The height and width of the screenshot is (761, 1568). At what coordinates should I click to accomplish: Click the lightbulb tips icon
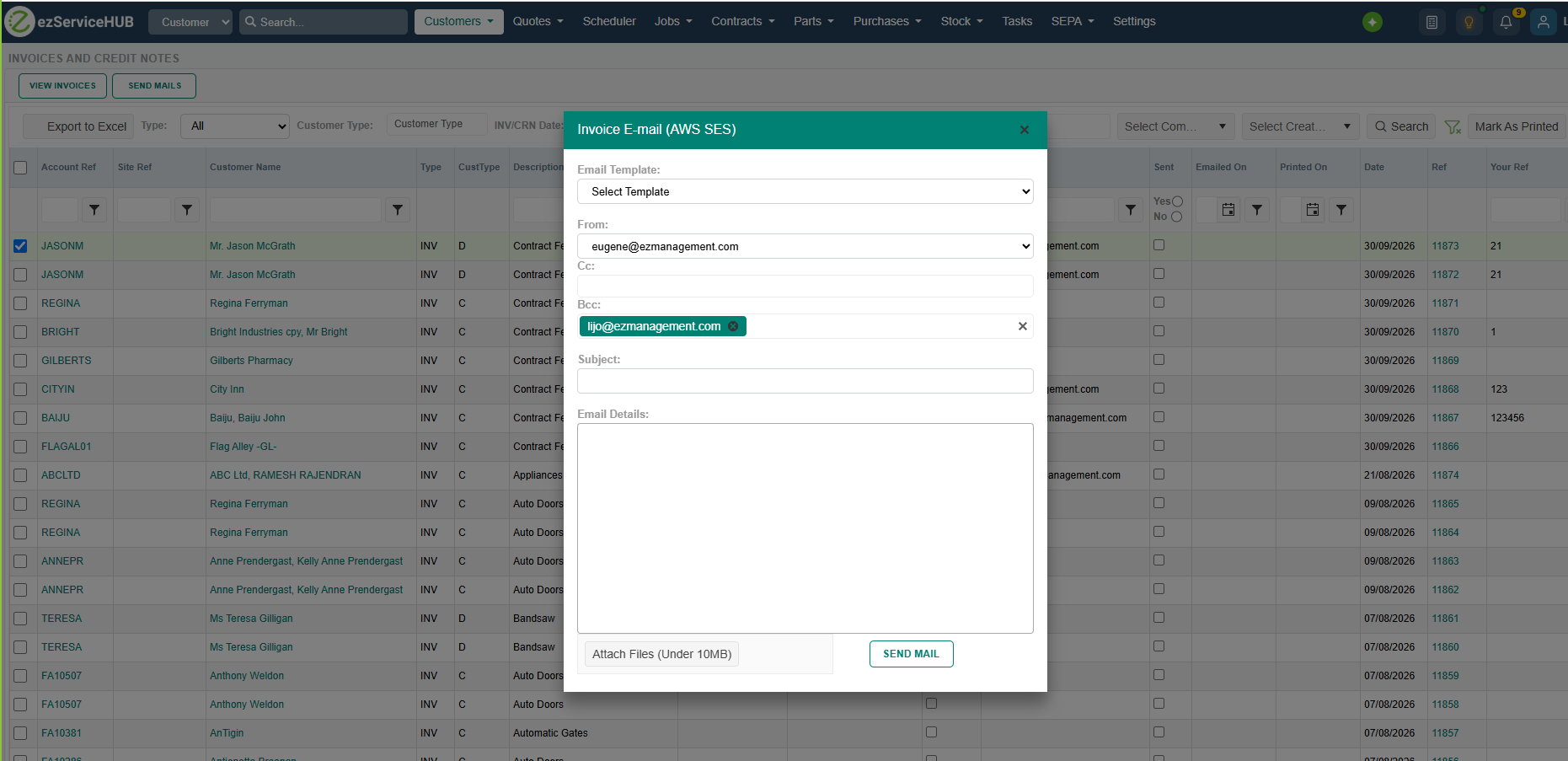pos(1469,23)
